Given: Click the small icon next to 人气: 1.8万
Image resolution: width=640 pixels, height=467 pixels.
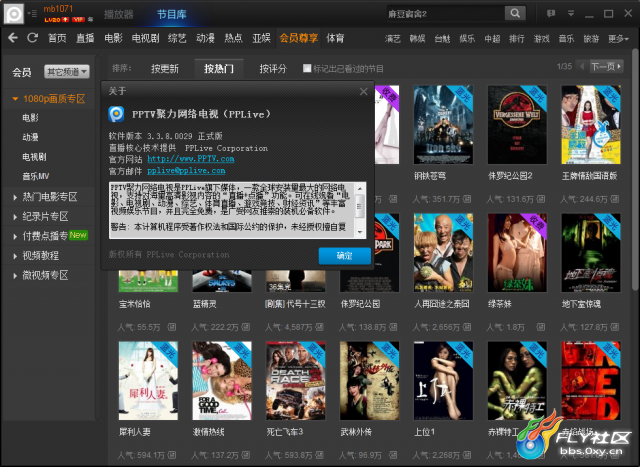Looking at the screenshot, I should (540, 327).
